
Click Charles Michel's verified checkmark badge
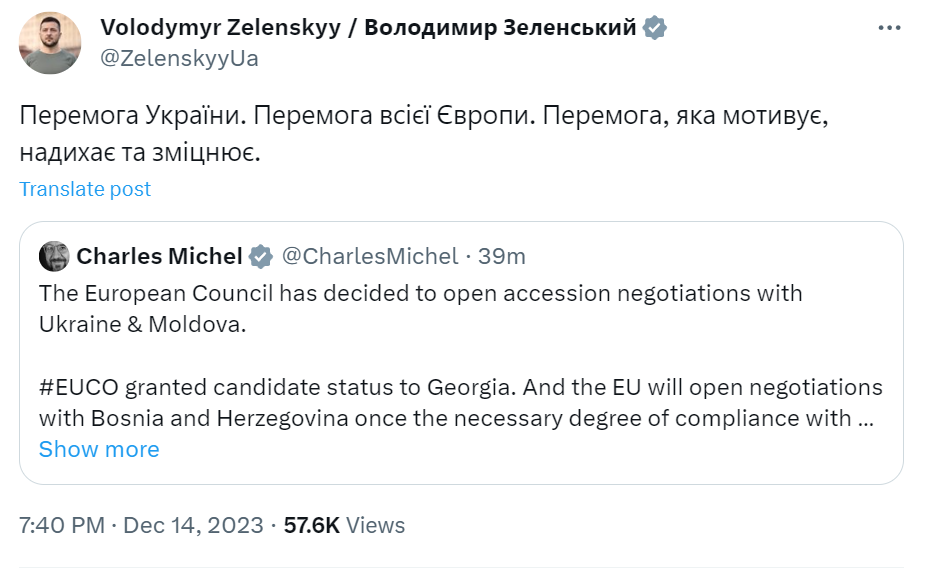click(261, 257)
